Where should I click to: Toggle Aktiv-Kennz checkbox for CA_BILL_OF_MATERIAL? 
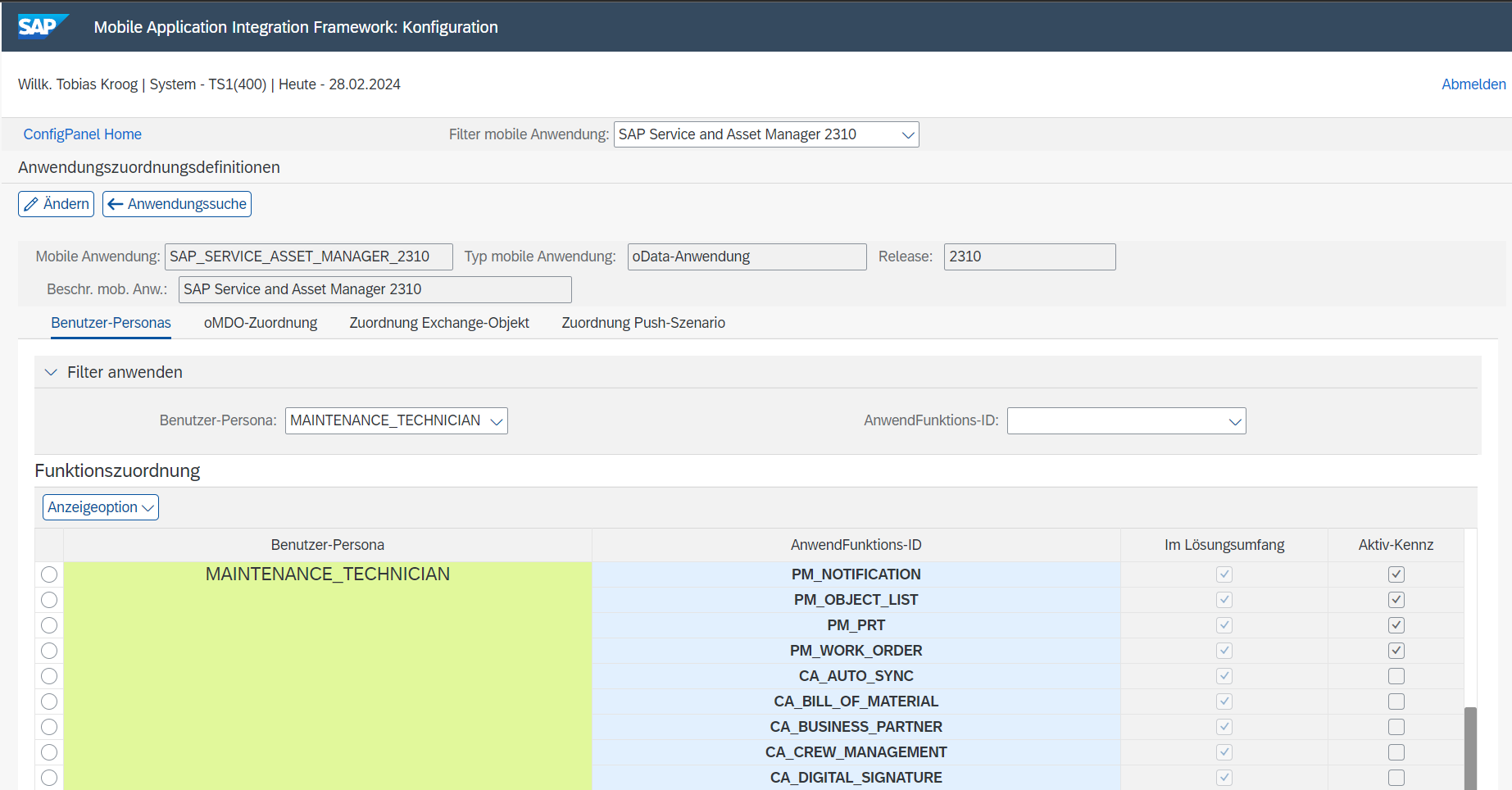1396,701
